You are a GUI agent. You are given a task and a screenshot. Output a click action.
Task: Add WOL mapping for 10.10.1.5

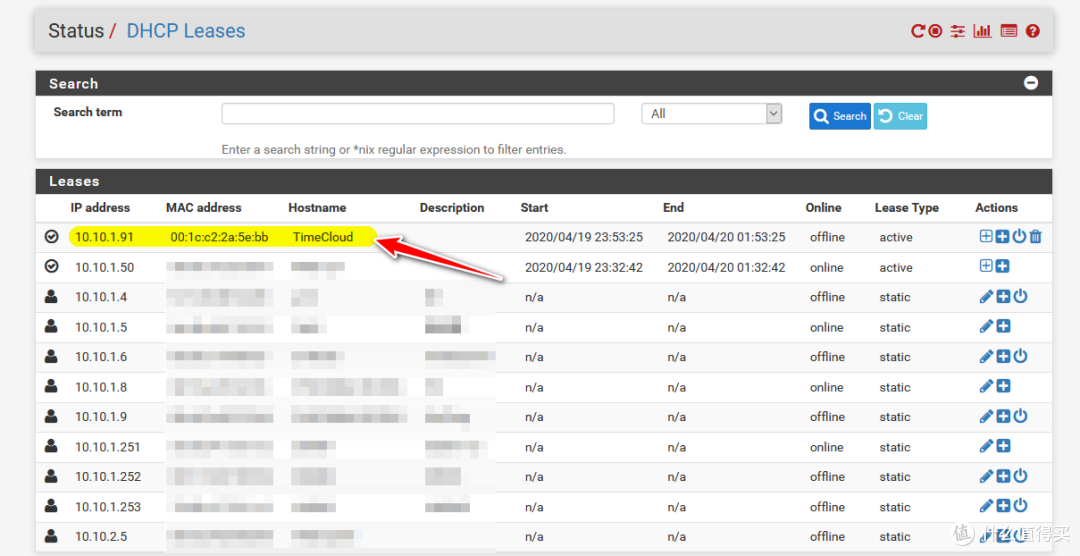(x=1003, y=327)
